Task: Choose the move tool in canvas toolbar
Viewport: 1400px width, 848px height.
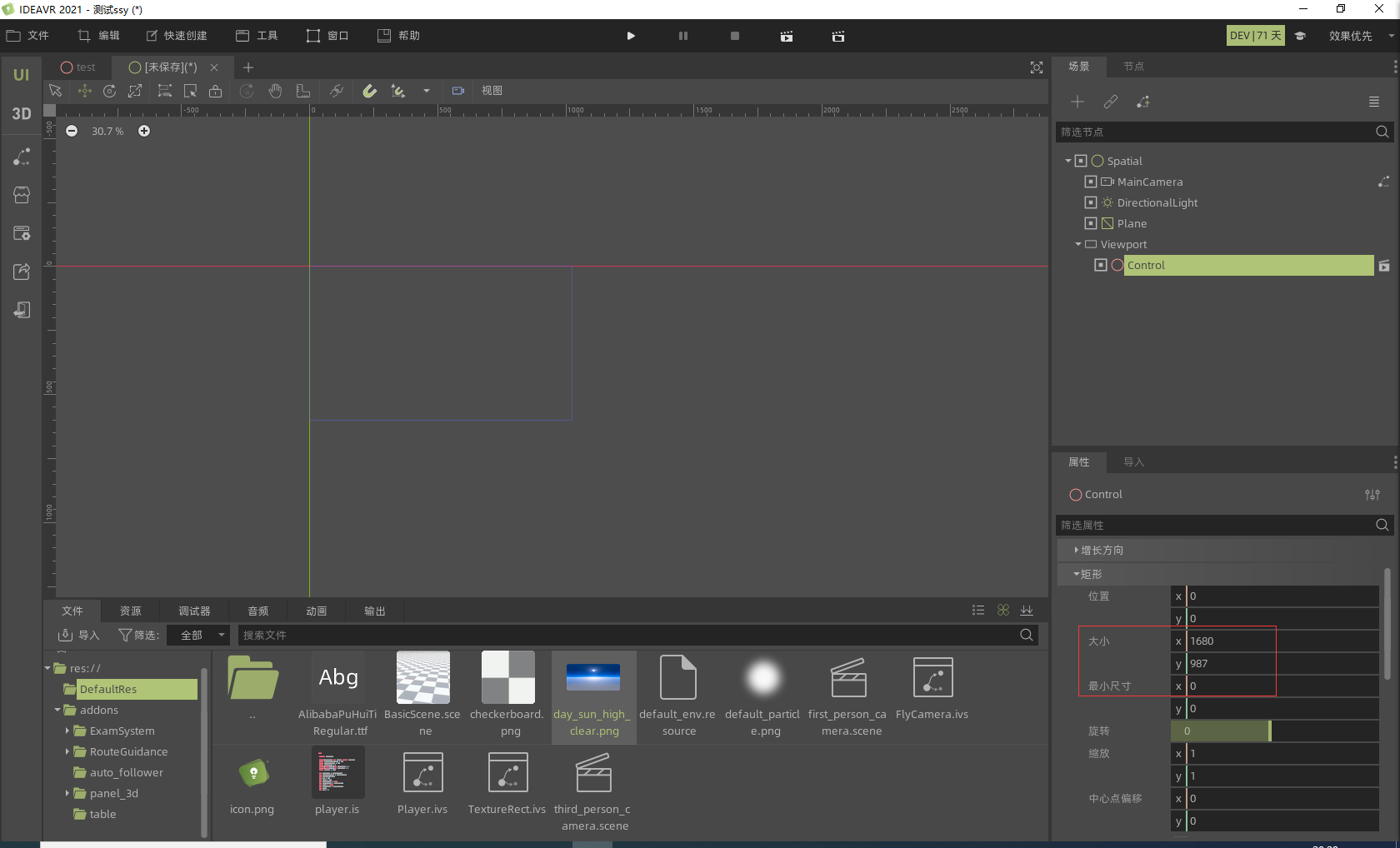Action: click(84, 91)
